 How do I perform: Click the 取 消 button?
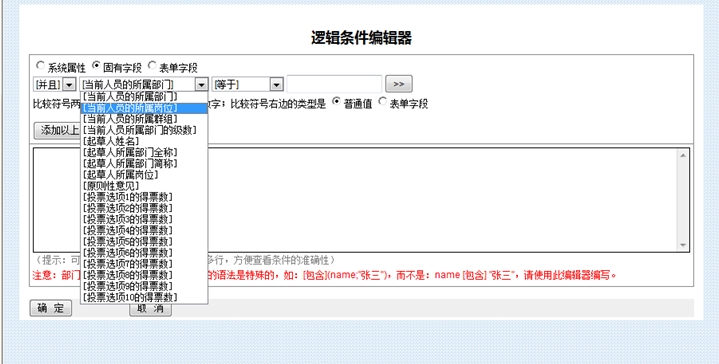(150, 309)
